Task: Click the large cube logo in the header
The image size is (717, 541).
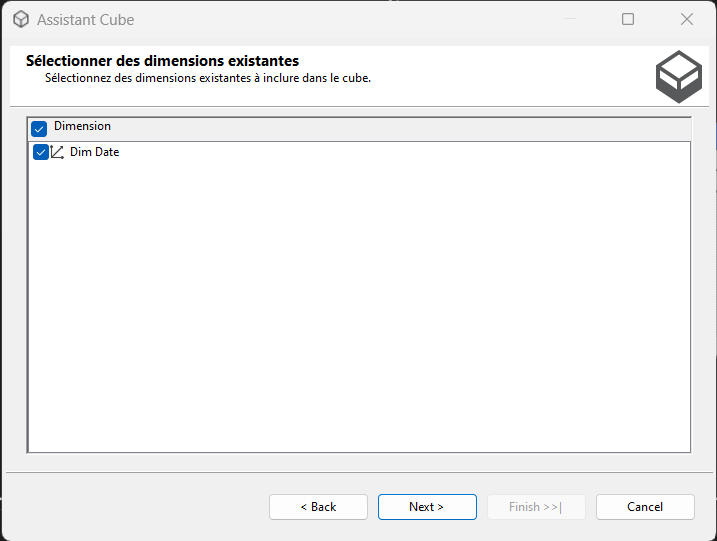Action: click(679, 76)
